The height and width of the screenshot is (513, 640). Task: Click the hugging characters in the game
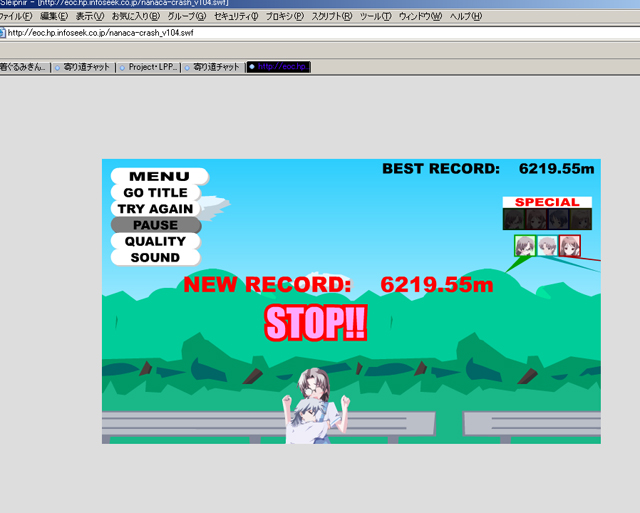[x=316, y=406]
